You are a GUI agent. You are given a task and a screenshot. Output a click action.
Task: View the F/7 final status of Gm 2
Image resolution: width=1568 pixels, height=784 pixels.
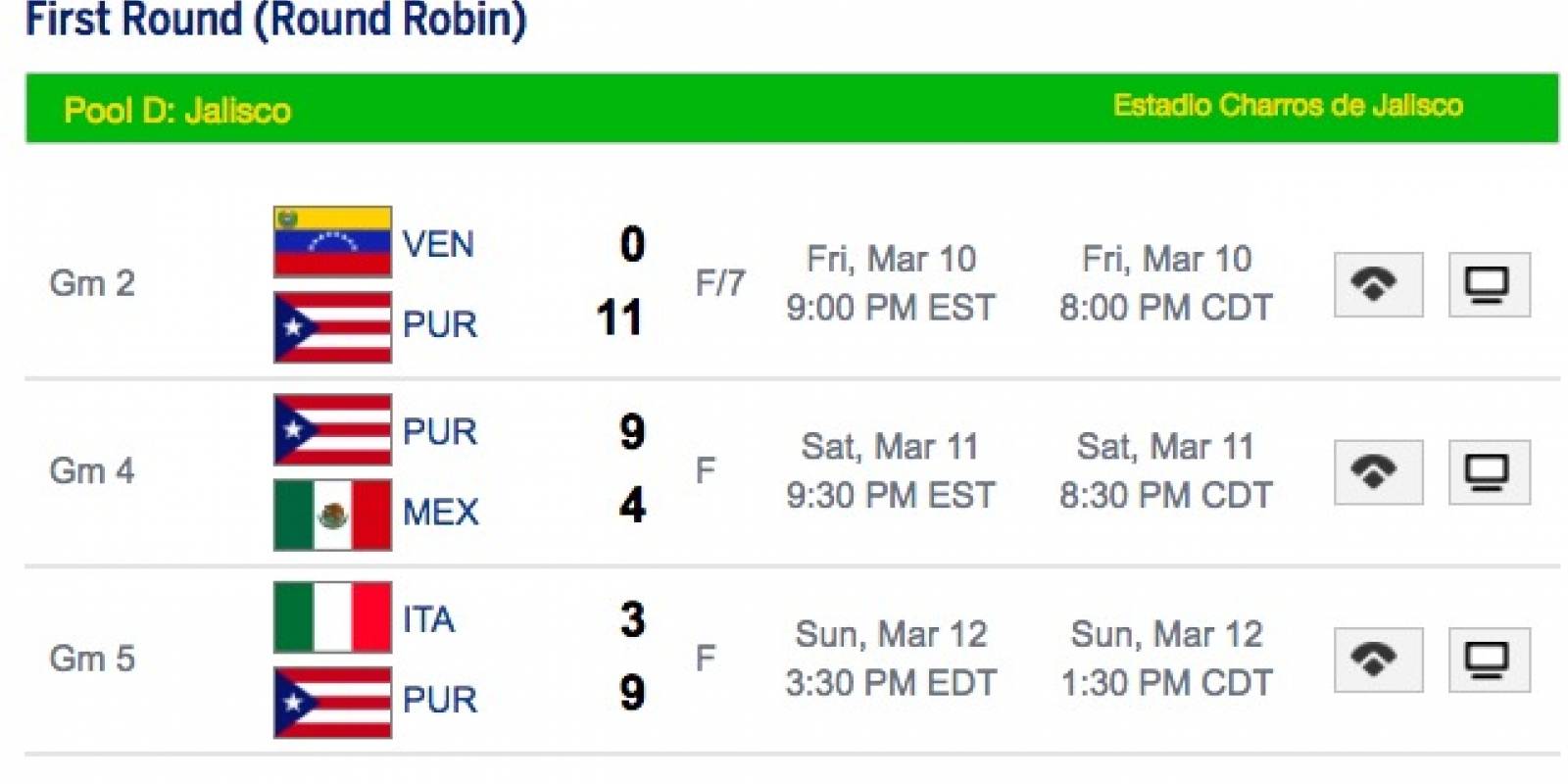click(720, 283)
